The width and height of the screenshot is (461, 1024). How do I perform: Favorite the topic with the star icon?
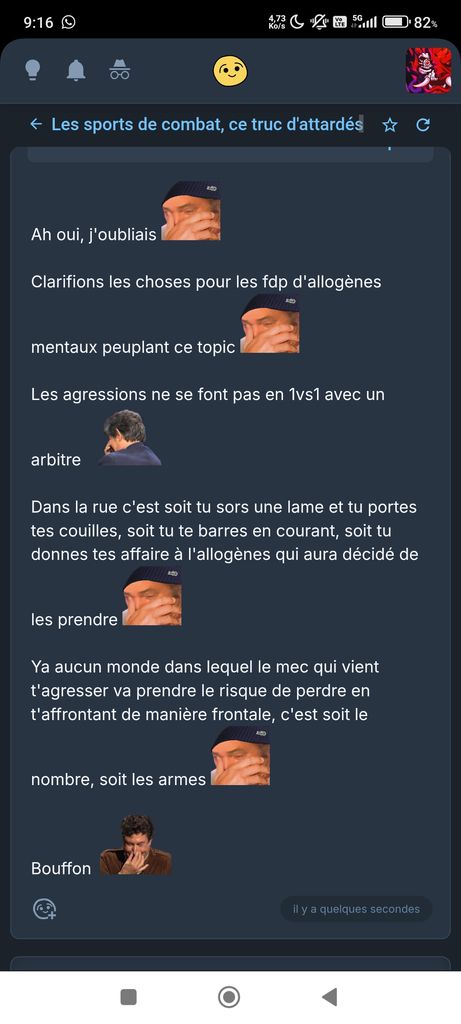390,125
